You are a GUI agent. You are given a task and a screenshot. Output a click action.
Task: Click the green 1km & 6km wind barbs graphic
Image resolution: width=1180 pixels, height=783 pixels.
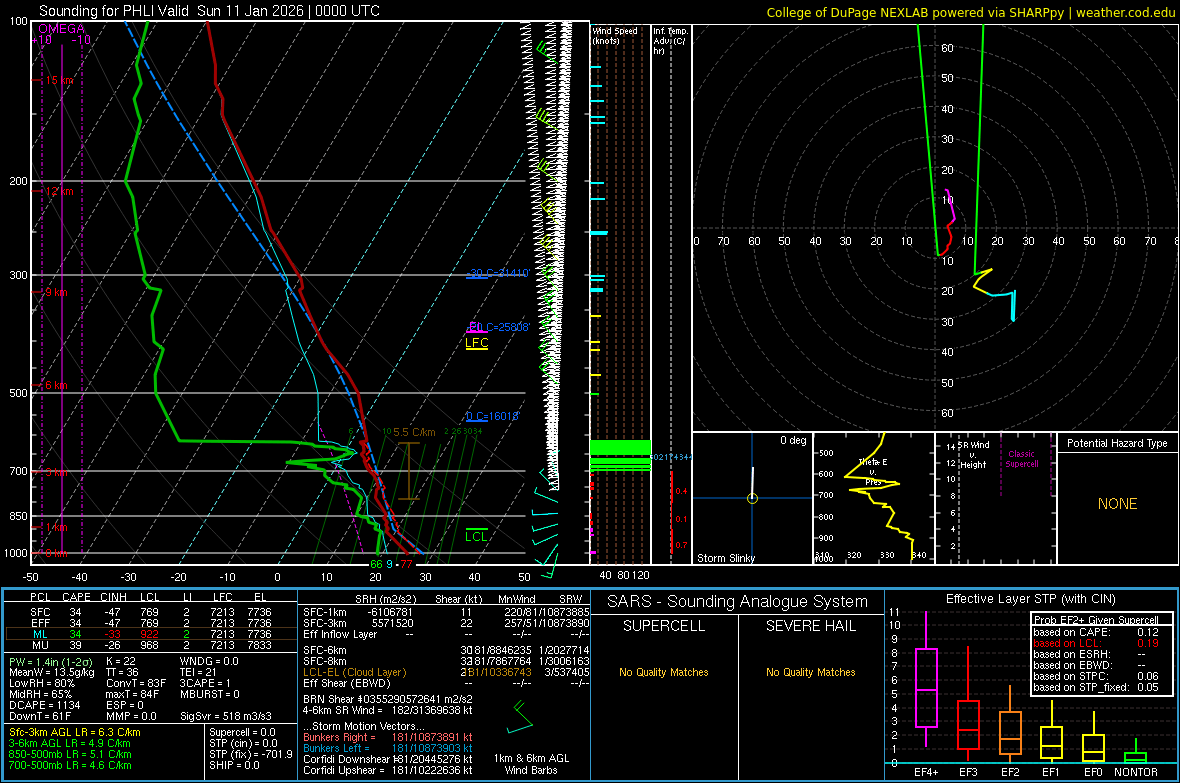point(520,717)
